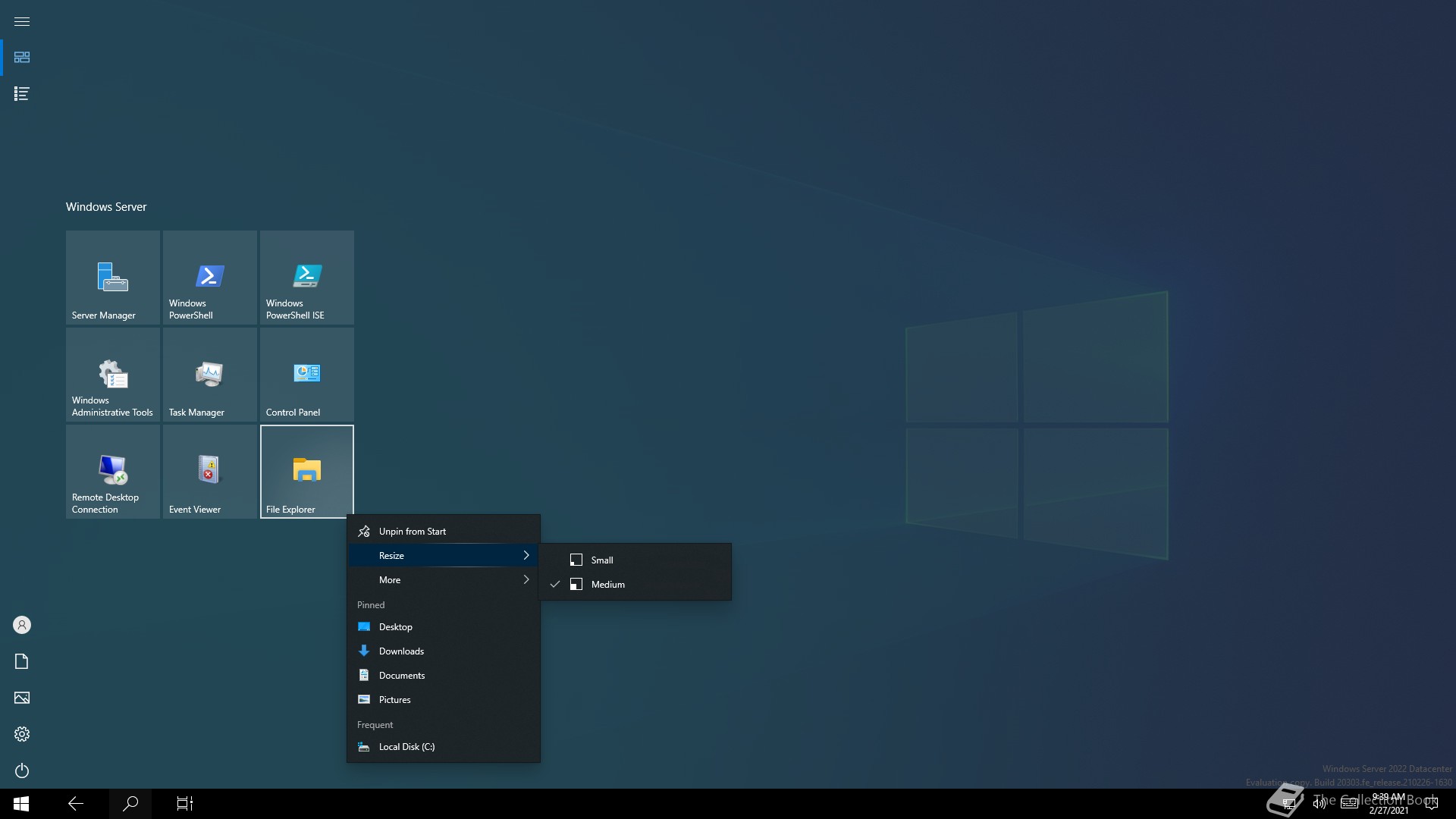Click the taskbar clock and date

1389,804
